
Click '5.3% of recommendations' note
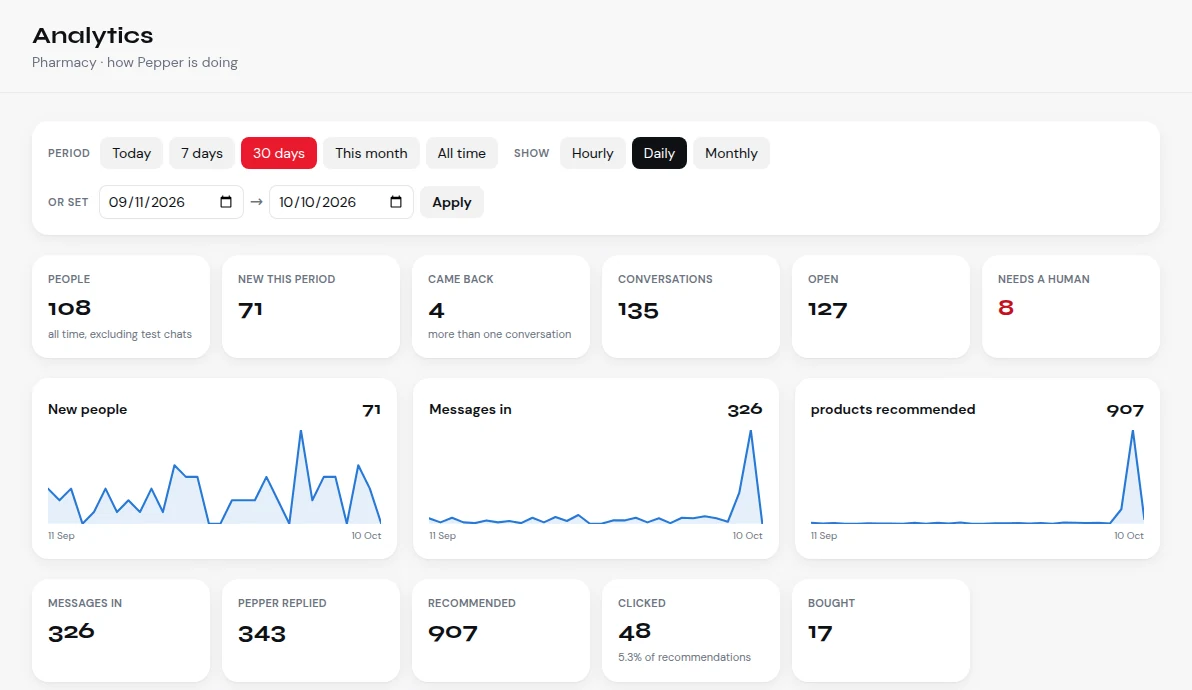coord(684,657)
